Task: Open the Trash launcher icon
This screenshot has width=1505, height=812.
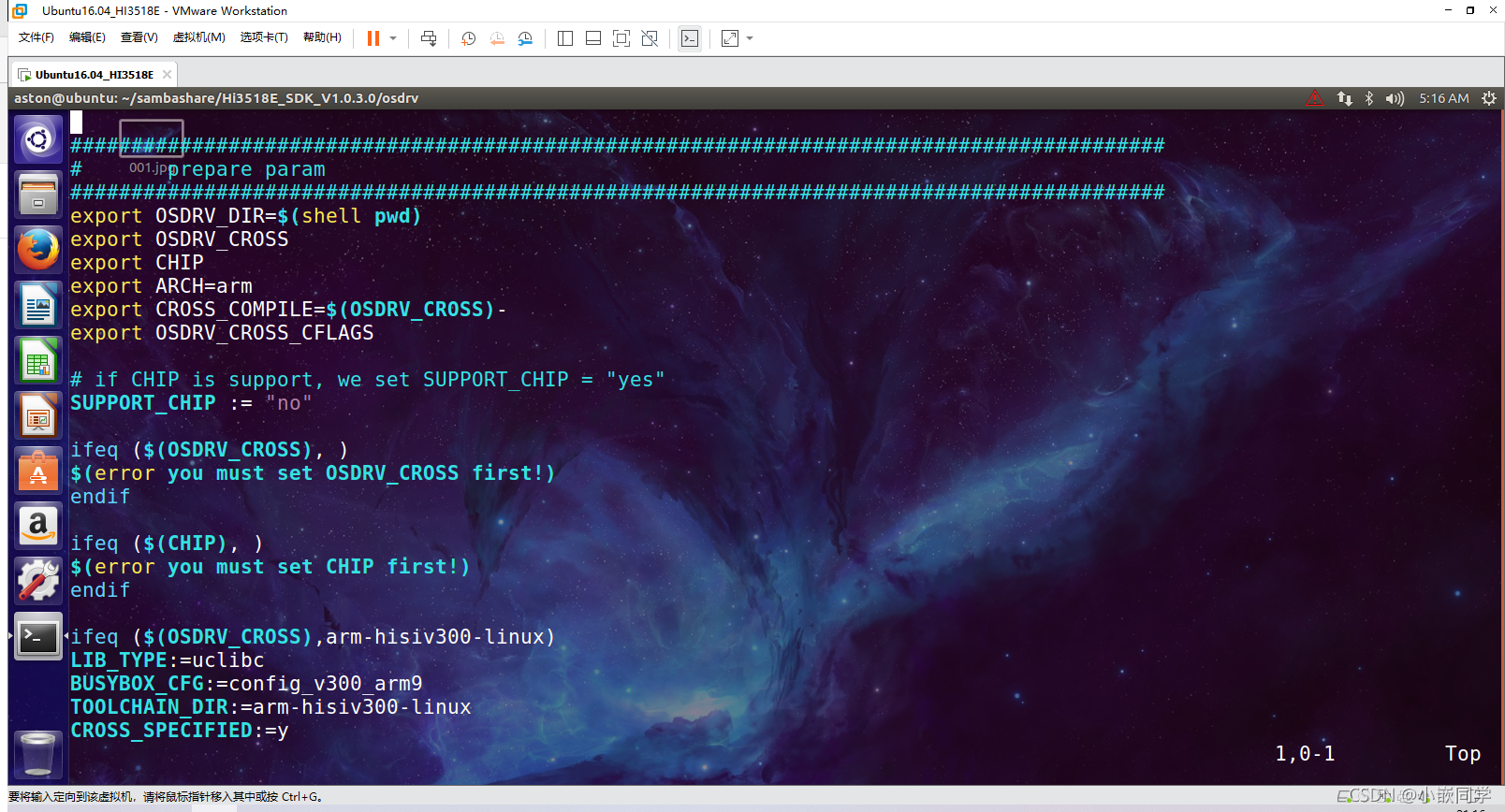Action: pos(38,754)
